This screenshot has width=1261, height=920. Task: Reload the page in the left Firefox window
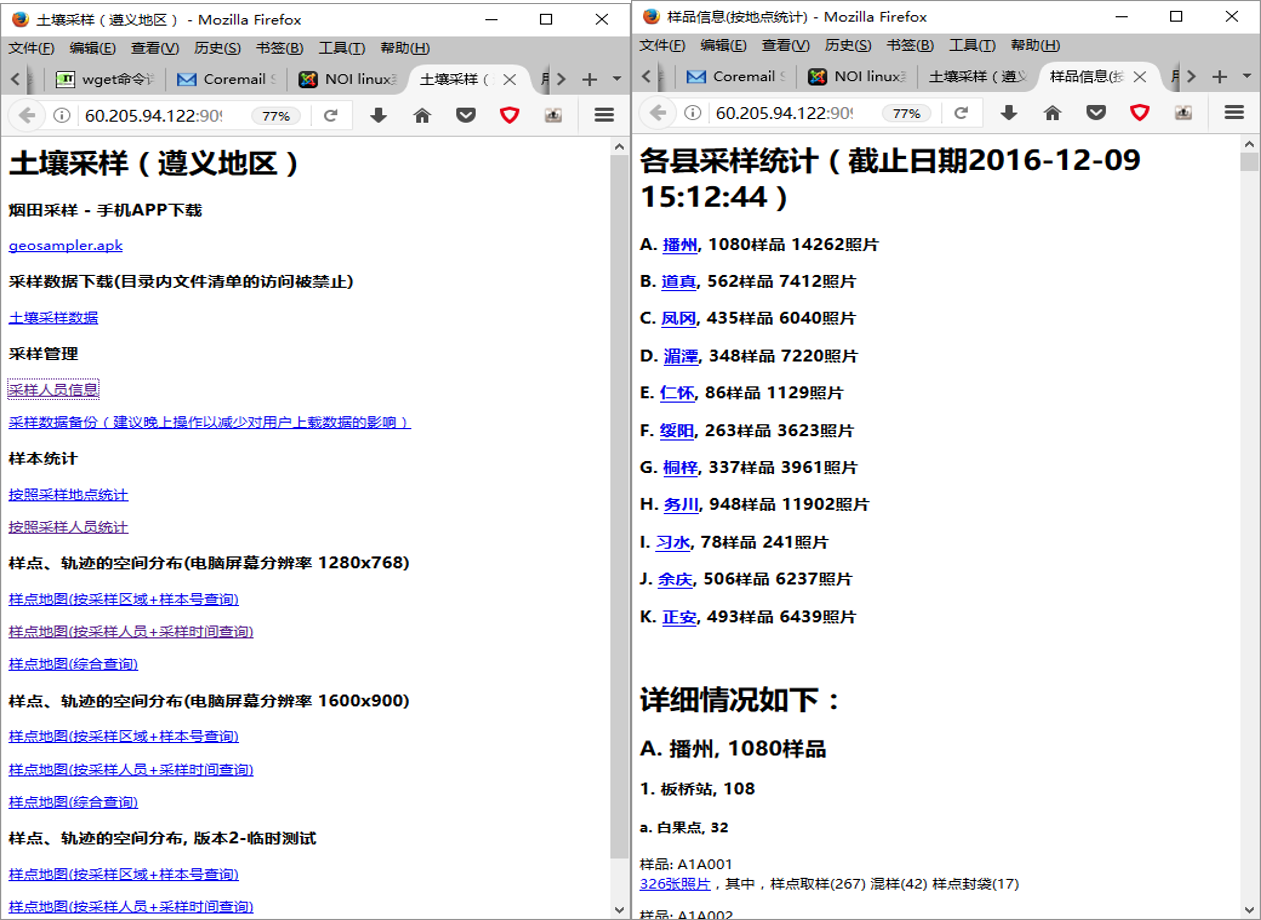330,116
